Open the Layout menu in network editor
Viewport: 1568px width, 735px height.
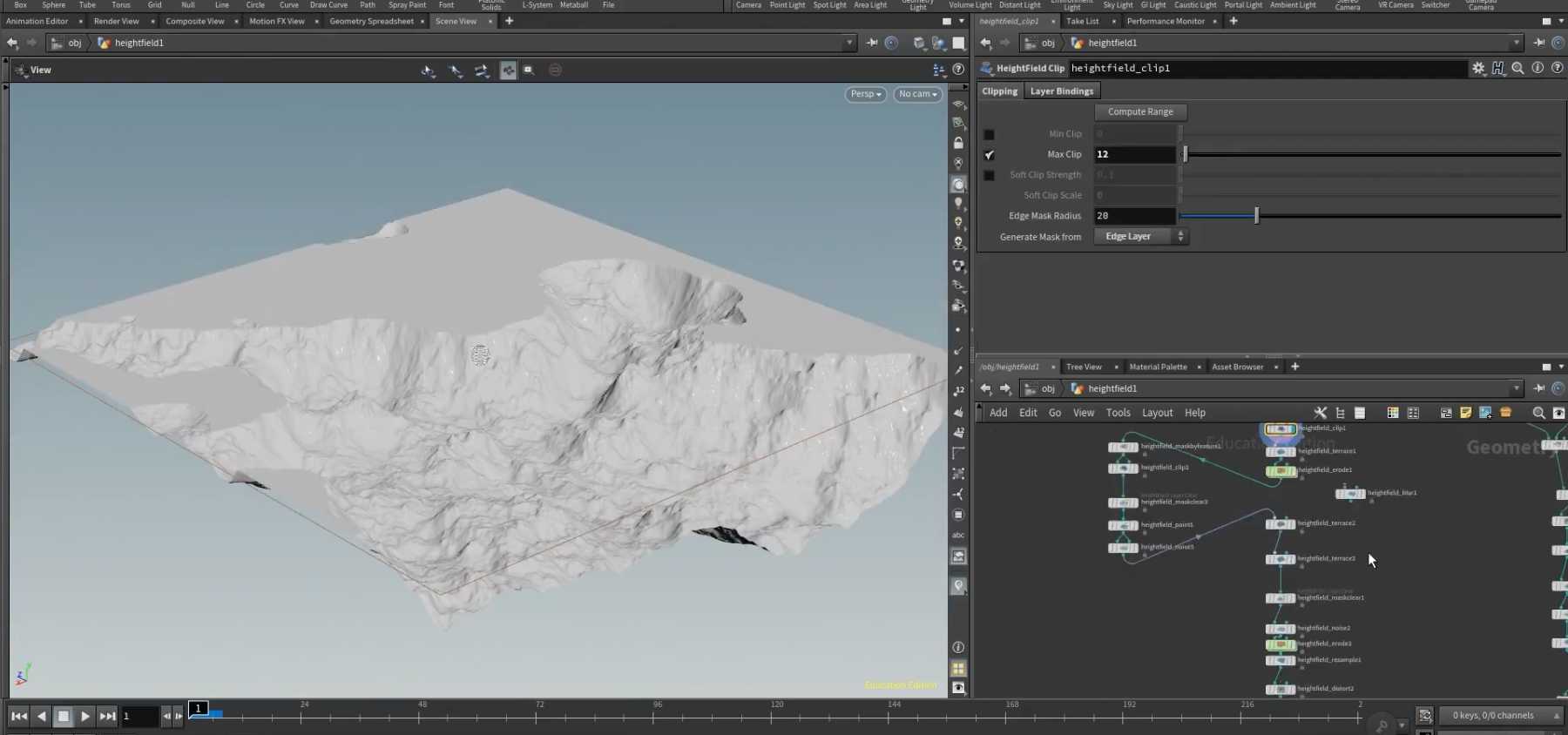1157,413
